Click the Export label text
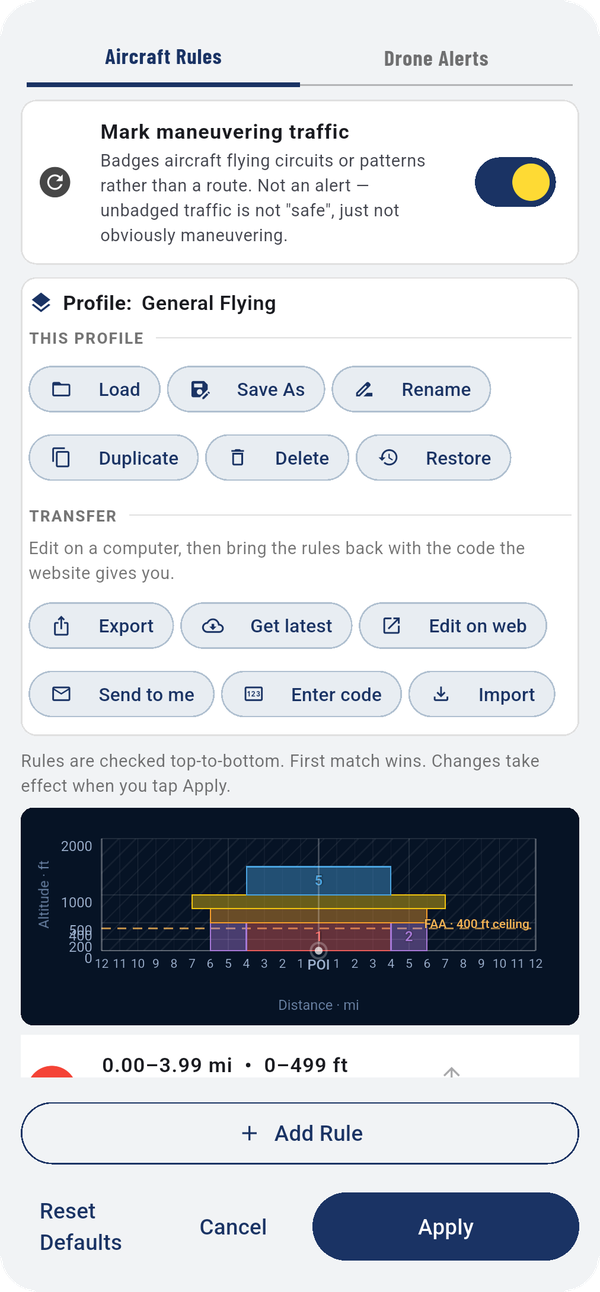600x1292 pixels. (126, 626)
